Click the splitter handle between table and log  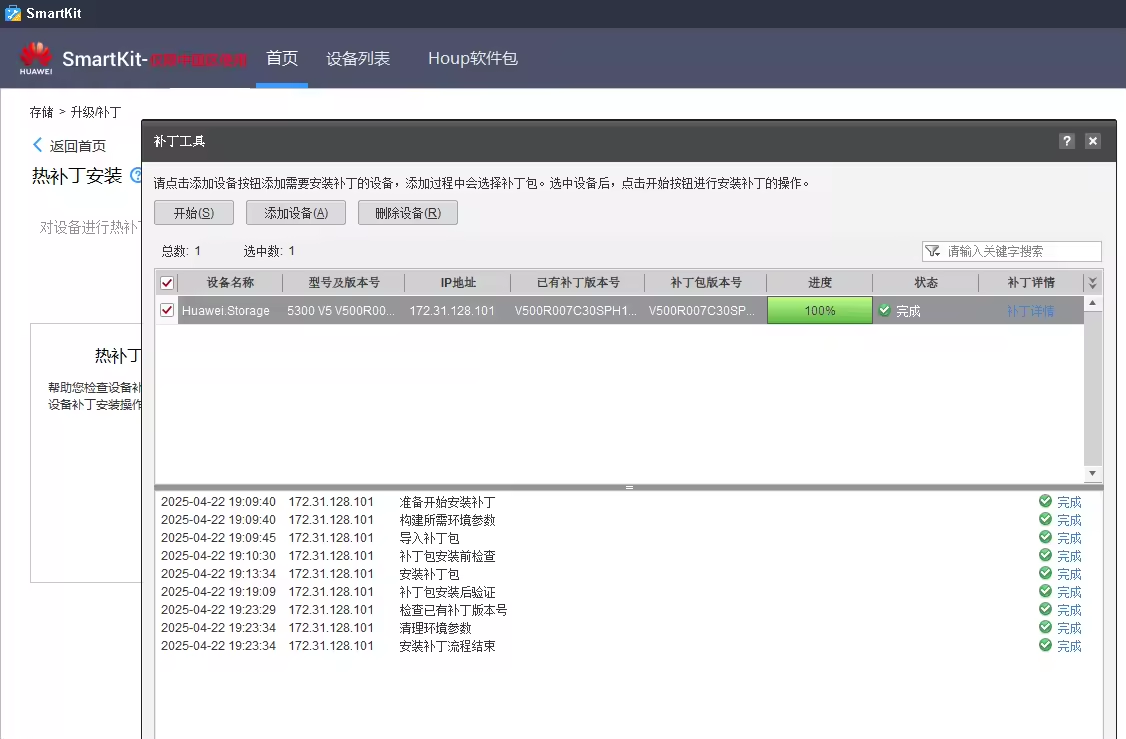coord(629,487)
